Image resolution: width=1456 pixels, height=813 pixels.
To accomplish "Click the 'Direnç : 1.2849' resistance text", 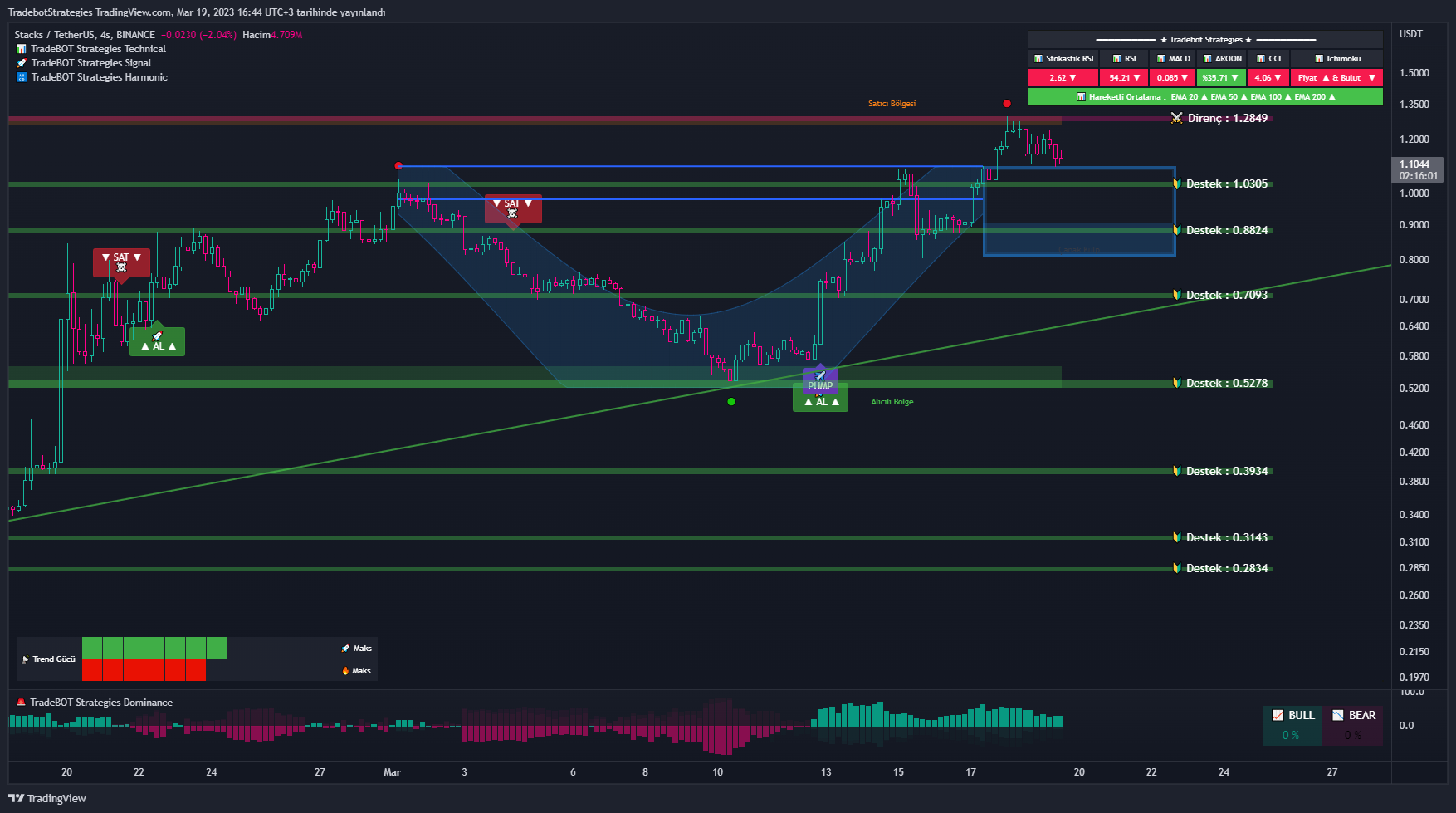I will pyautogui.click(x=1228, y=118).
